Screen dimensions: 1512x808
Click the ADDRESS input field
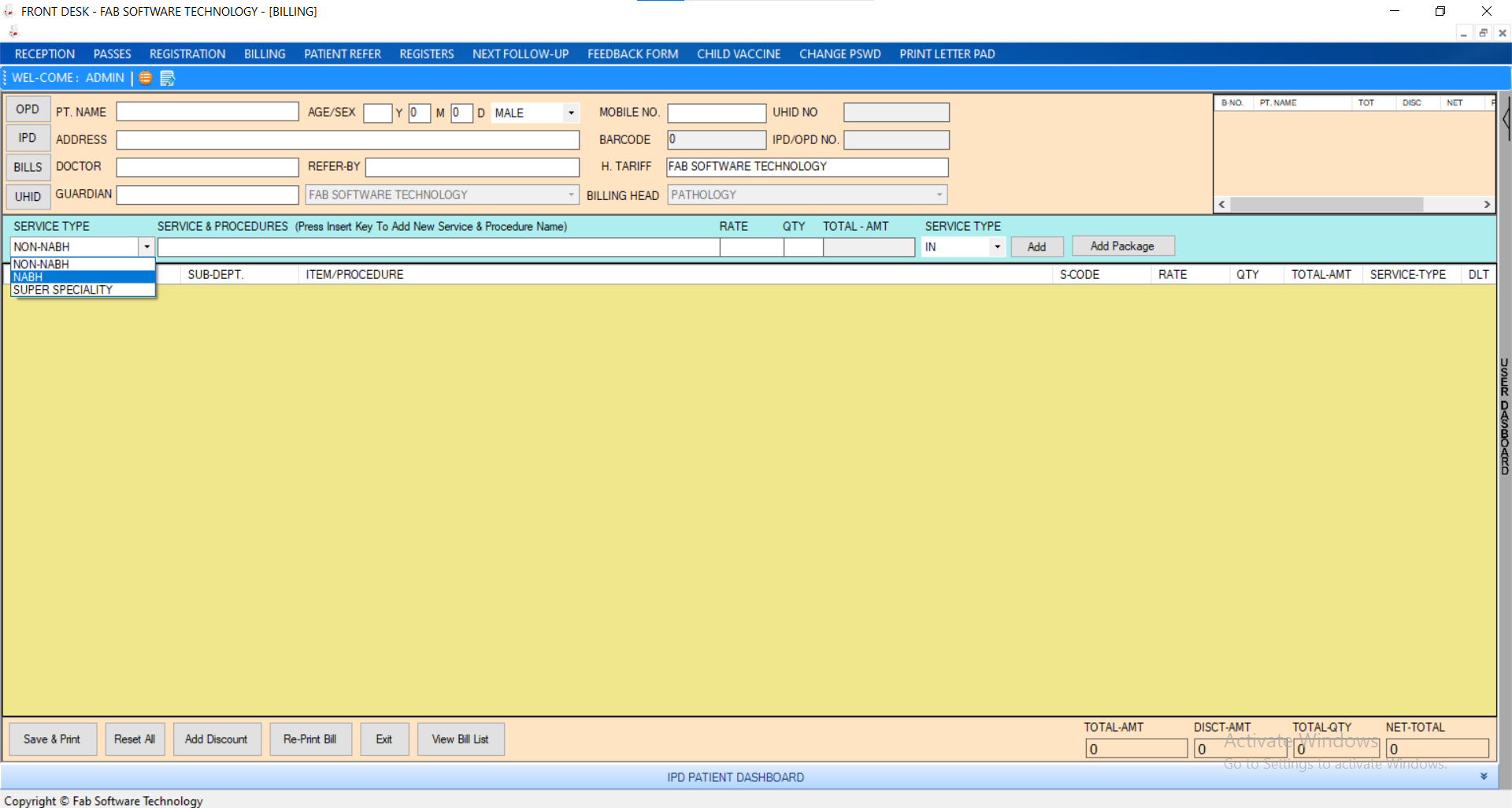pos(347,139)
